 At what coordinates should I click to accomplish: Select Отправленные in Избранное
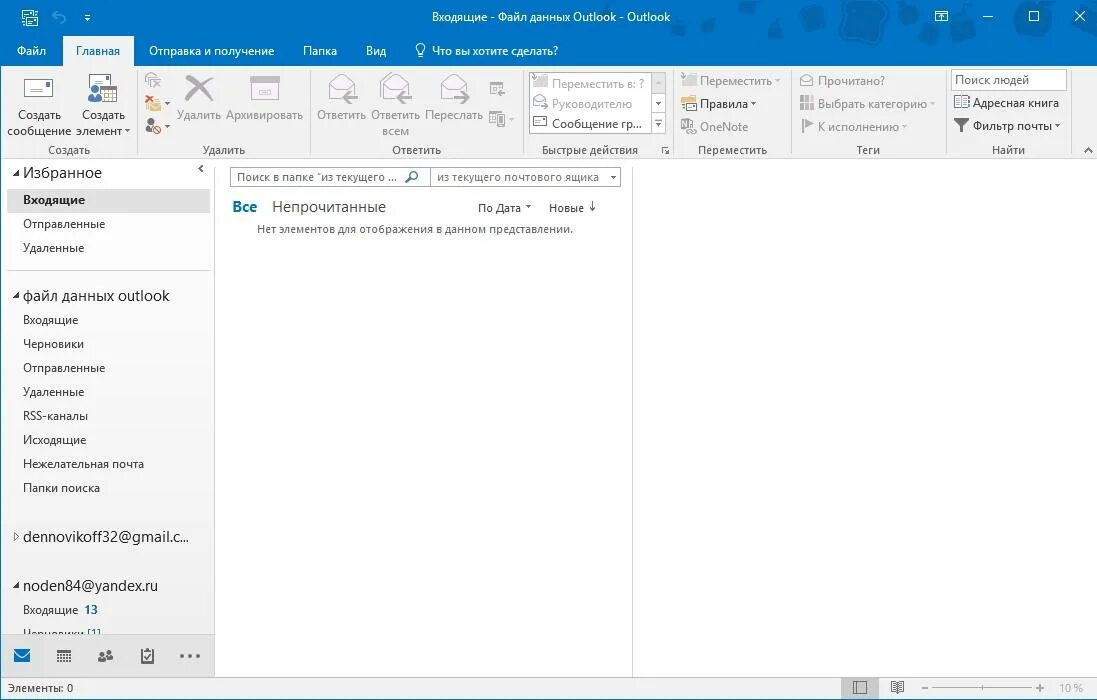point(108,224)
